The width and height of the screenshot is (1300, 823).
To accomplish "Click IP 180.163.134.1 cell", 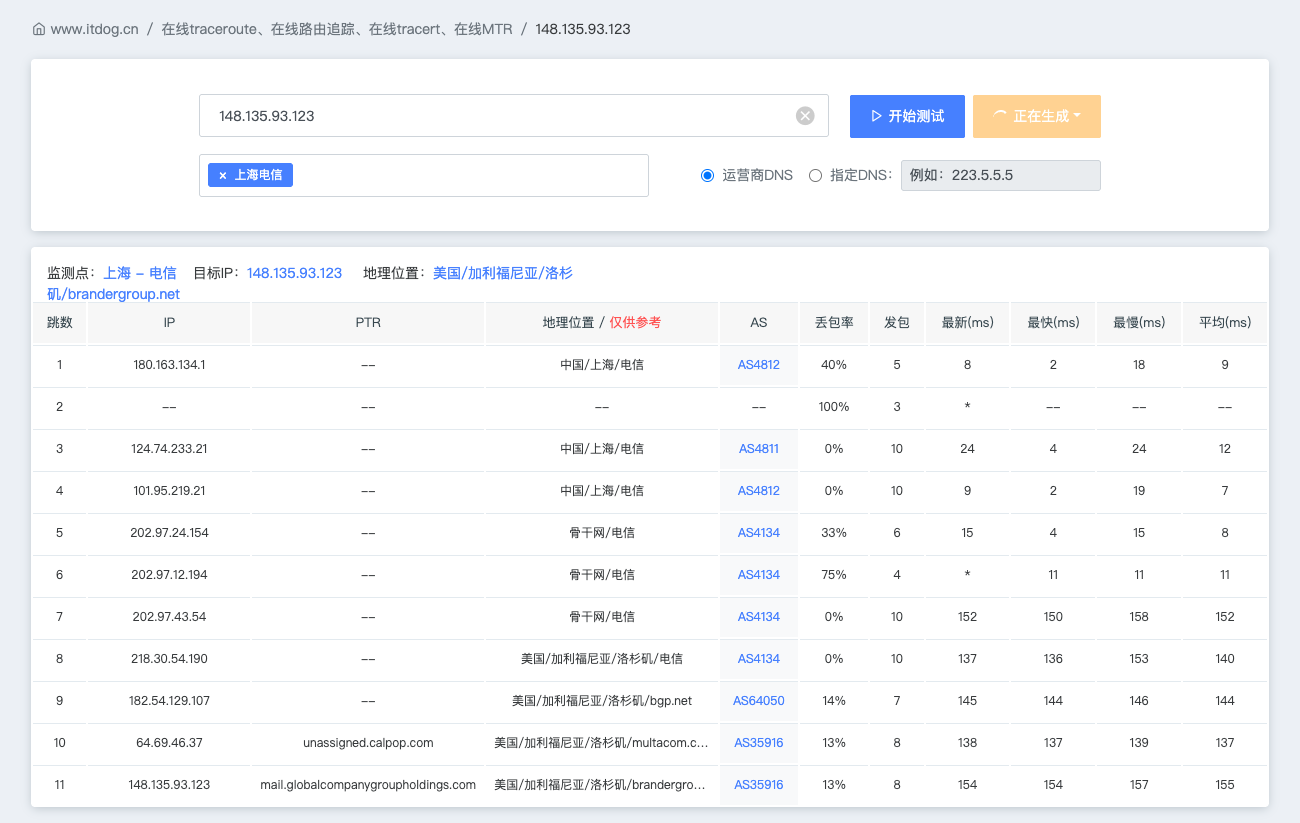I will pyautogui.click(x=169, y=365).
